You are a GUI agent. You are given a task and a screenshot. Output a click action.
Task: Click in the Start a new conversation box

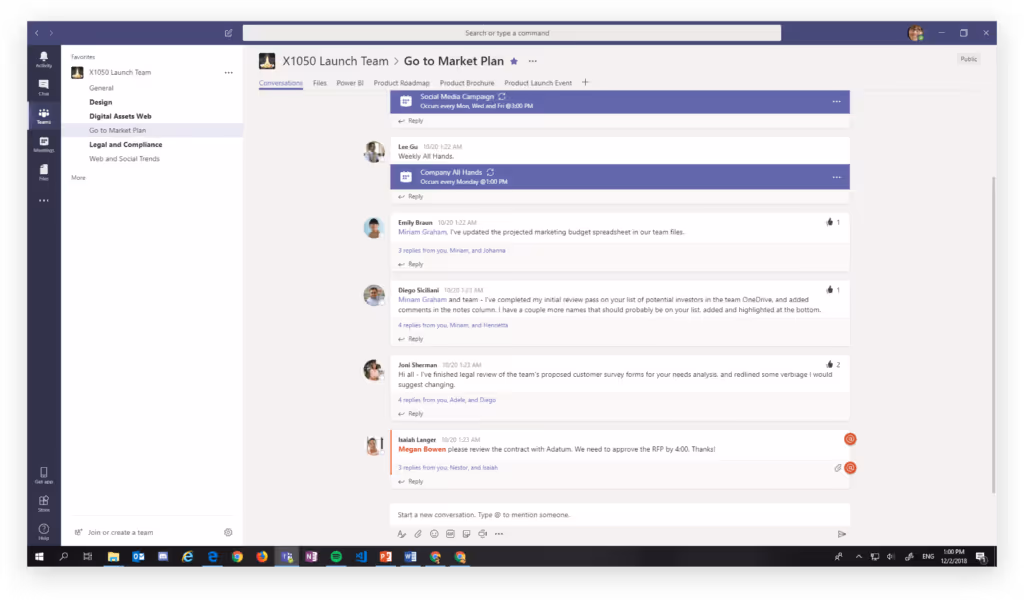620,515
